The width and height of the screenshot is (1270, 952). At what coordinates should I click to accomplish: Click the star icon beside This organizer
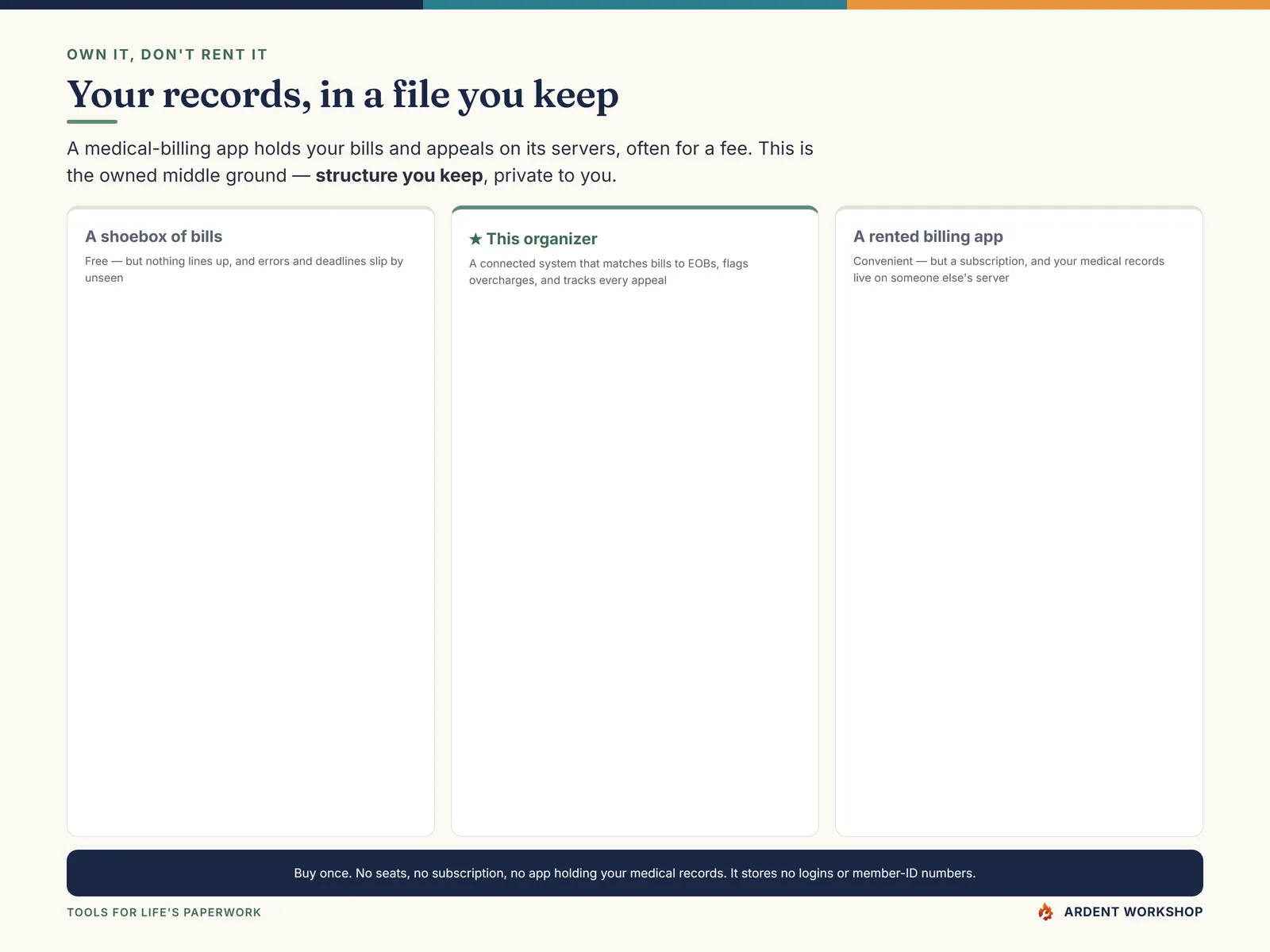click(475, 239)
